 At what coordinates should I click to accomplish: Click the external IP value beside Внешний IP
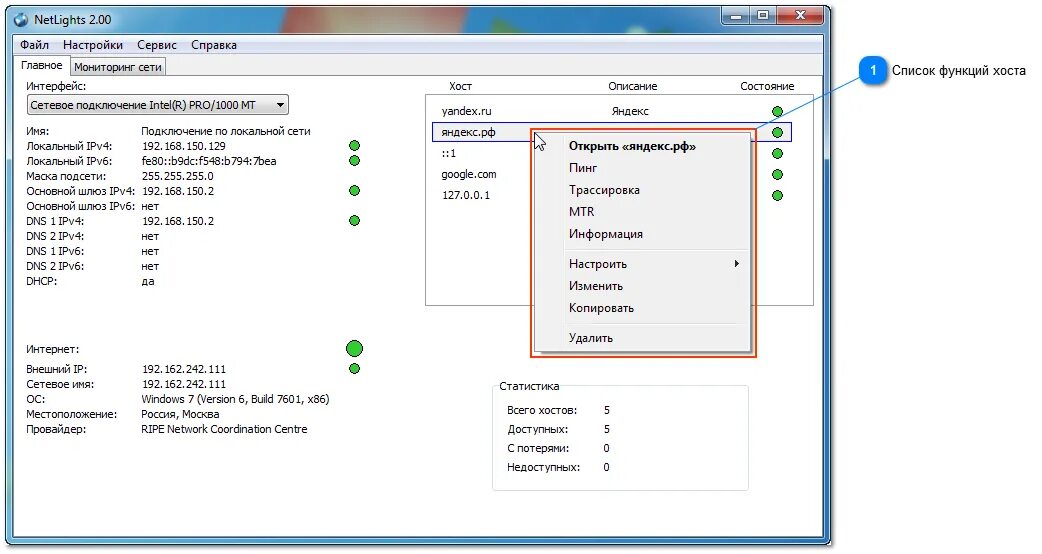(x=183, y=369)
